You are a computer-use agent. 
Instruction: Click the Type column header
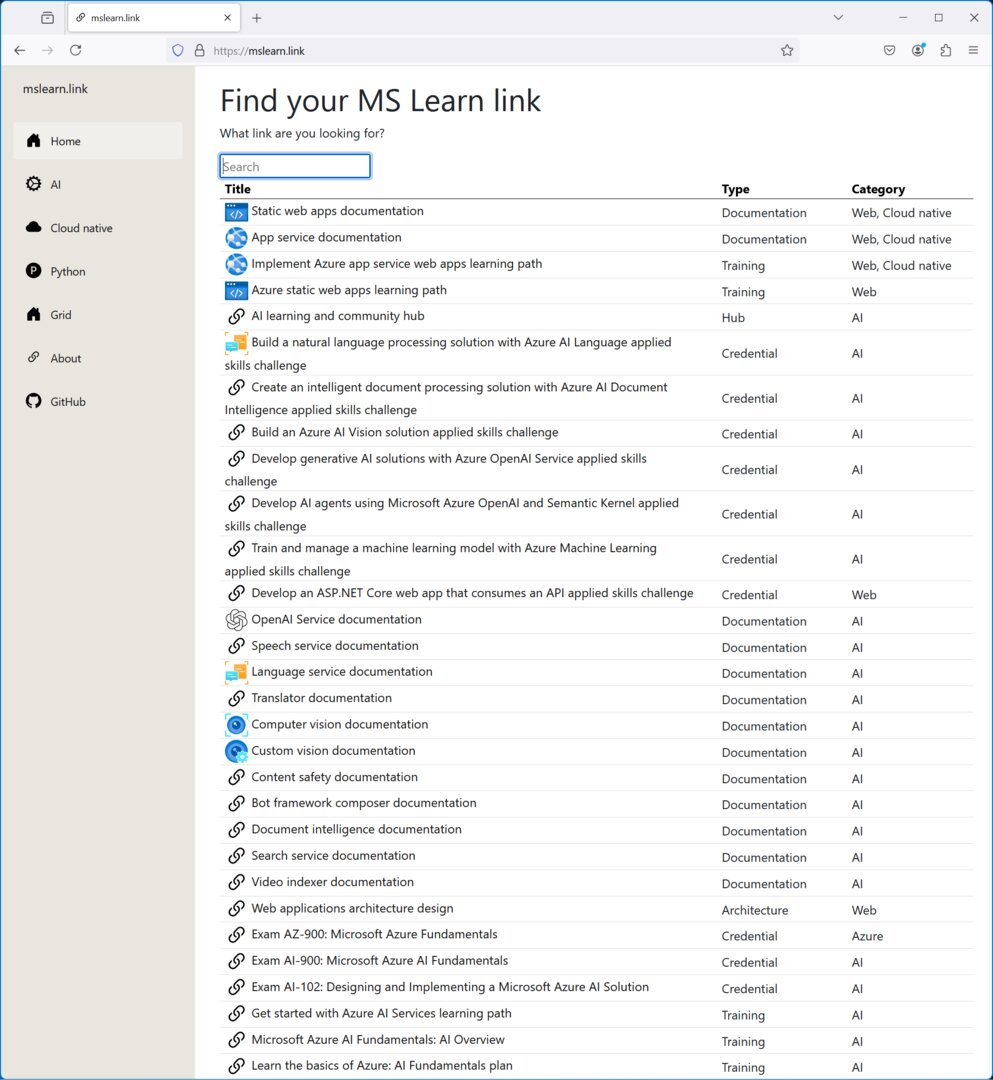click(x=735, y=189)
